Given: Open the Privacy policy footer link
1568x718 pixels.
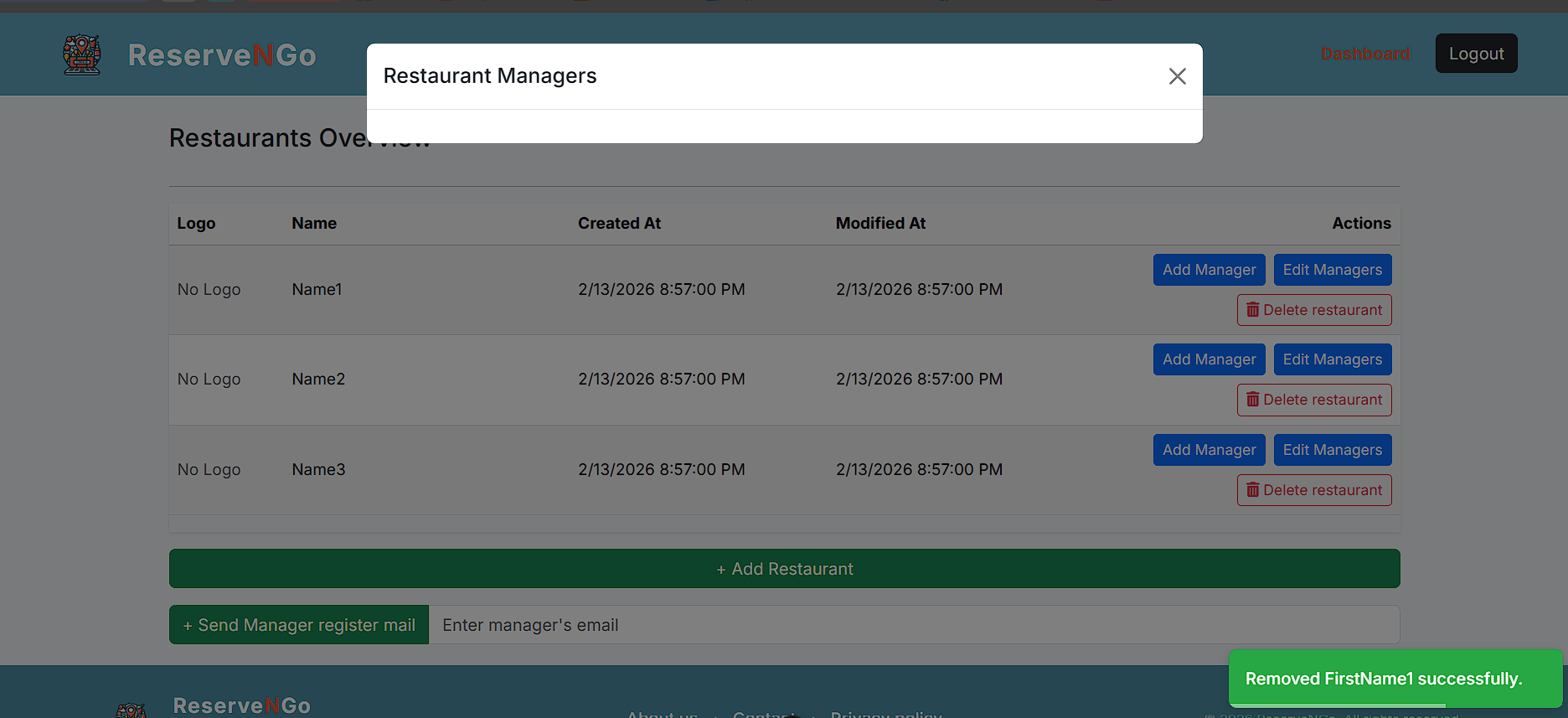Looking at the screenshot, I should (886, 713).
